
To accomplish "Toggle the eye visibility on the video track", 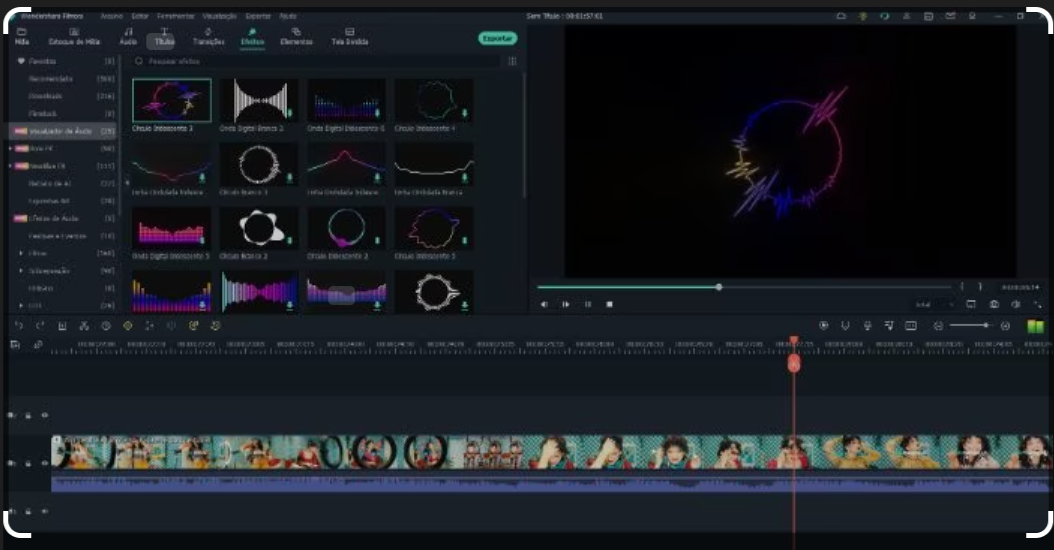I will 44,464.
